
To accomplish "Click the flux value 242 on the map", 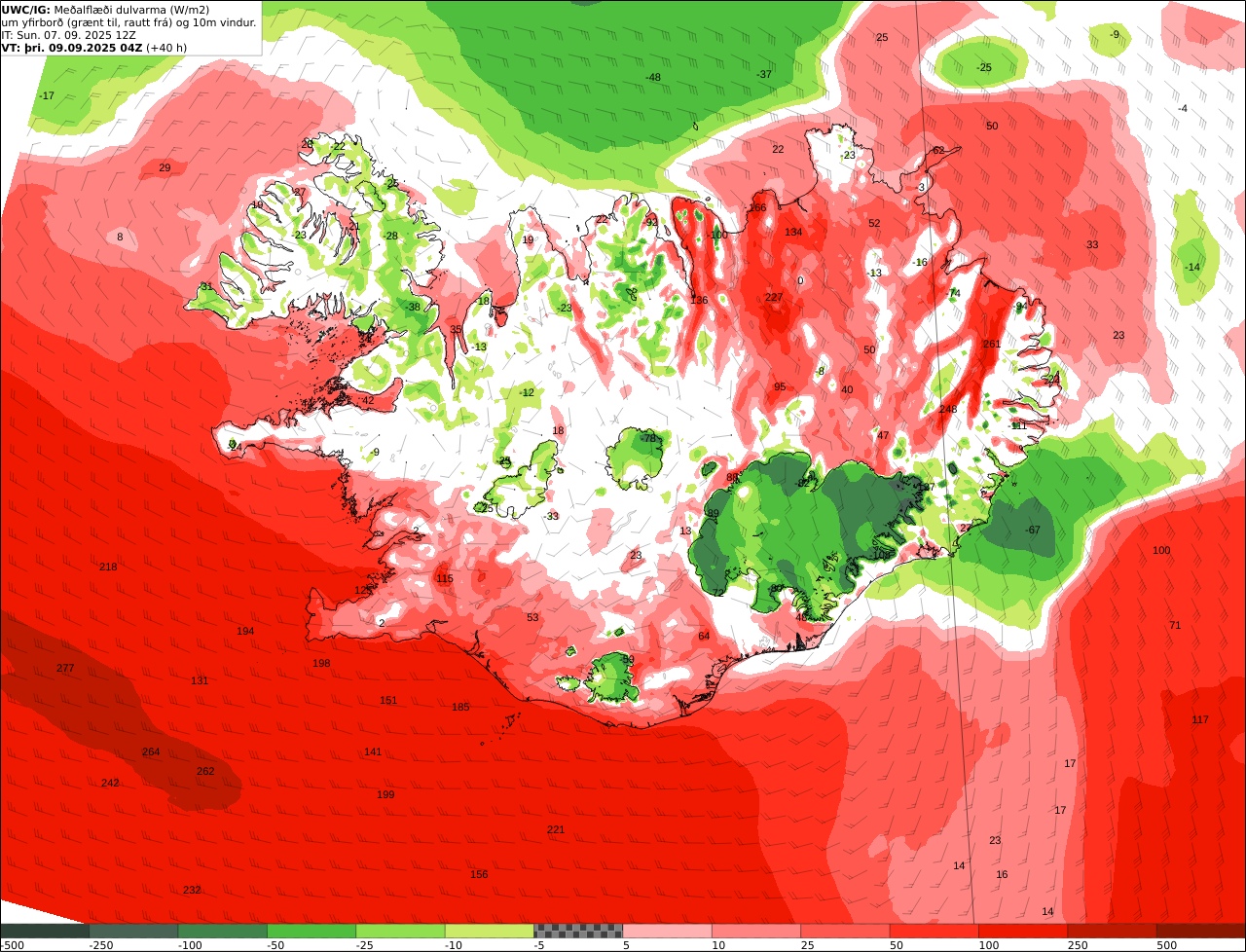I will click(x=110, y=784).
